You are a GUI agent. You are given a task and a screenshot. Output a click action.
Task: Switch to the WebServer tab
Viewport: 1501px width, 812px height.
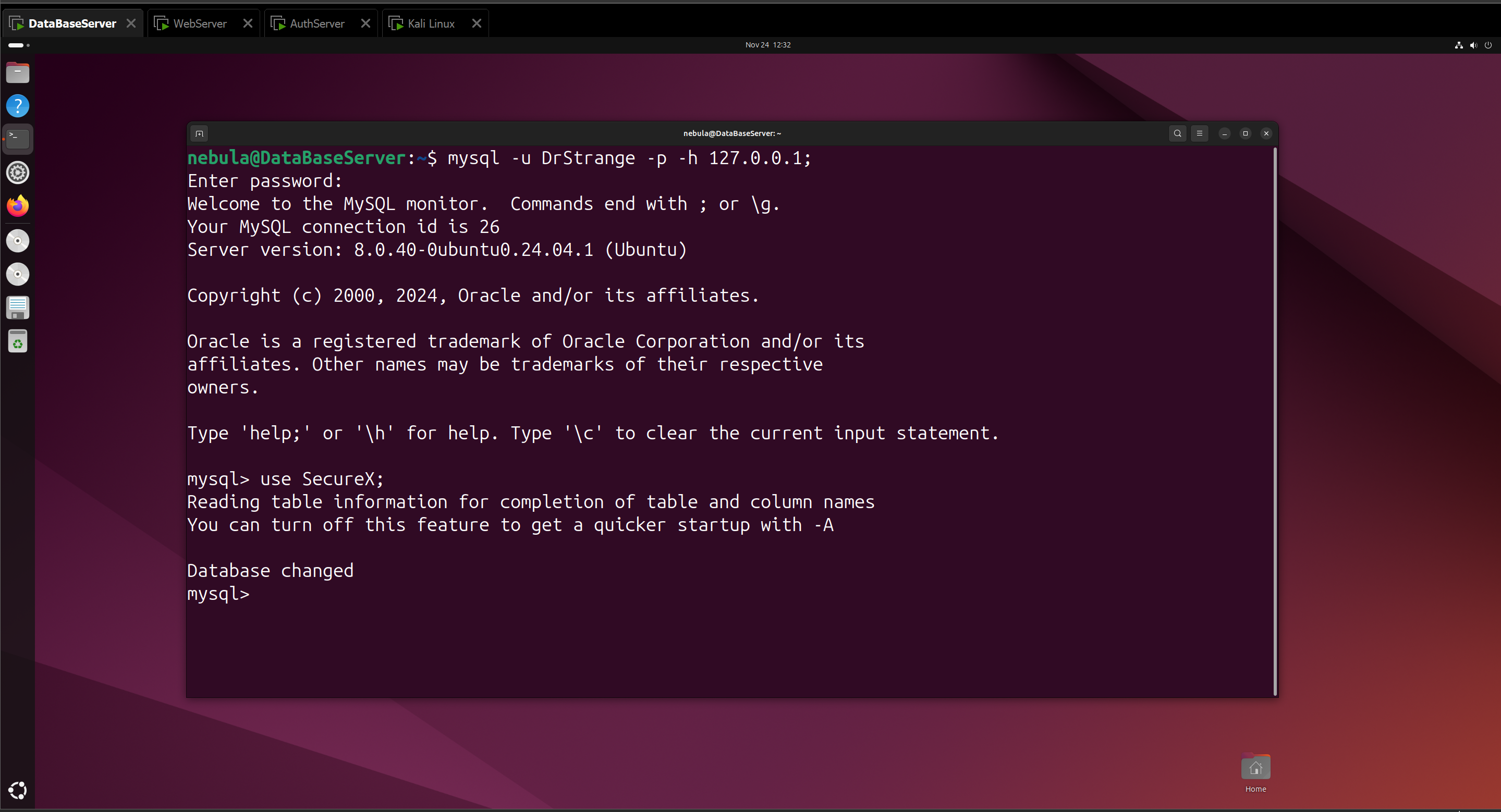tap(200, 23)
